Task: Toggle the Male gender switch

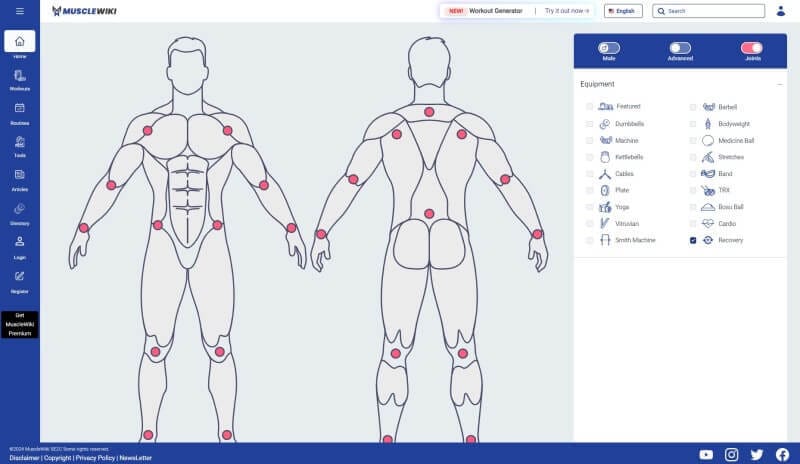Action: (609, 48)
